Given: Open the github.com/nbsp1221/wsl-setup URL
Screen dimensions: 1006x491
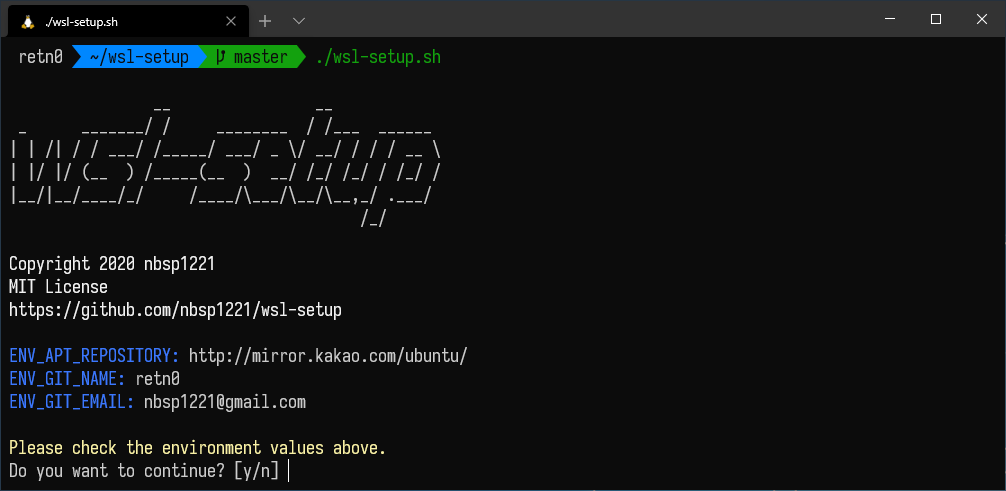Looking at the screenshot, I should 175,310.
